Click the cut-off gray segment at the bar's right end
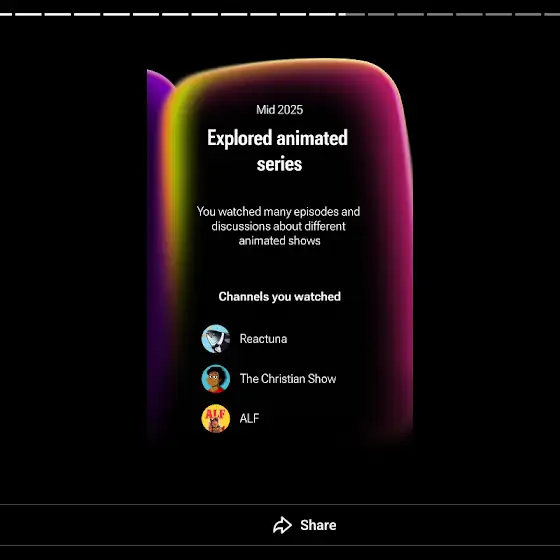 (x=552, y=14)
